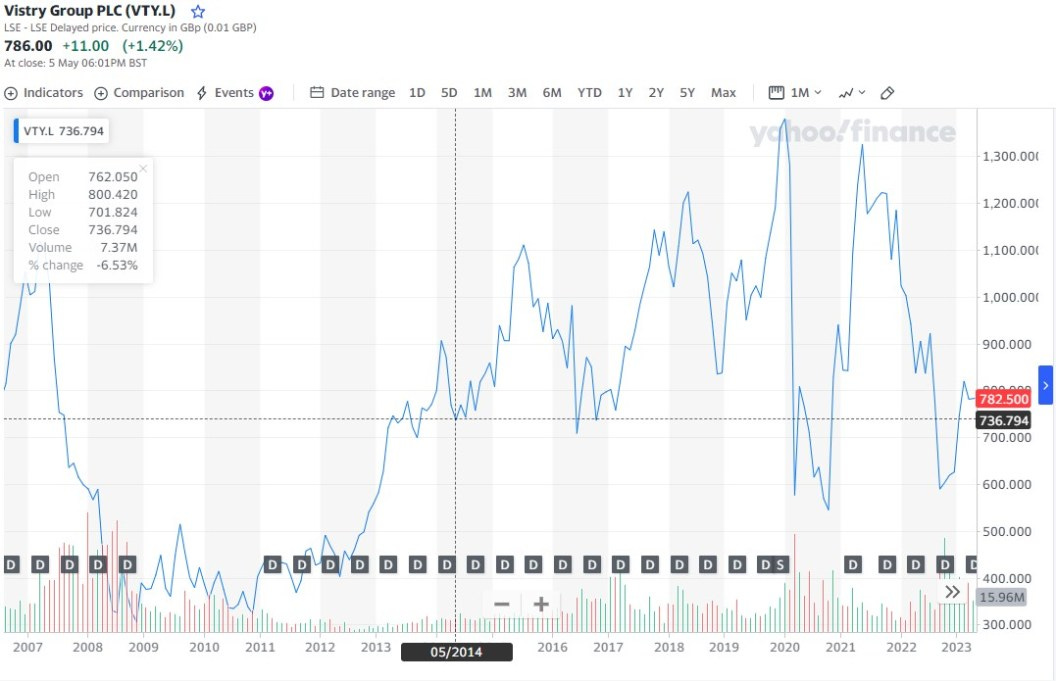Click the 600.000 price axis label

pyautogui.click(x=1005, y=484)
